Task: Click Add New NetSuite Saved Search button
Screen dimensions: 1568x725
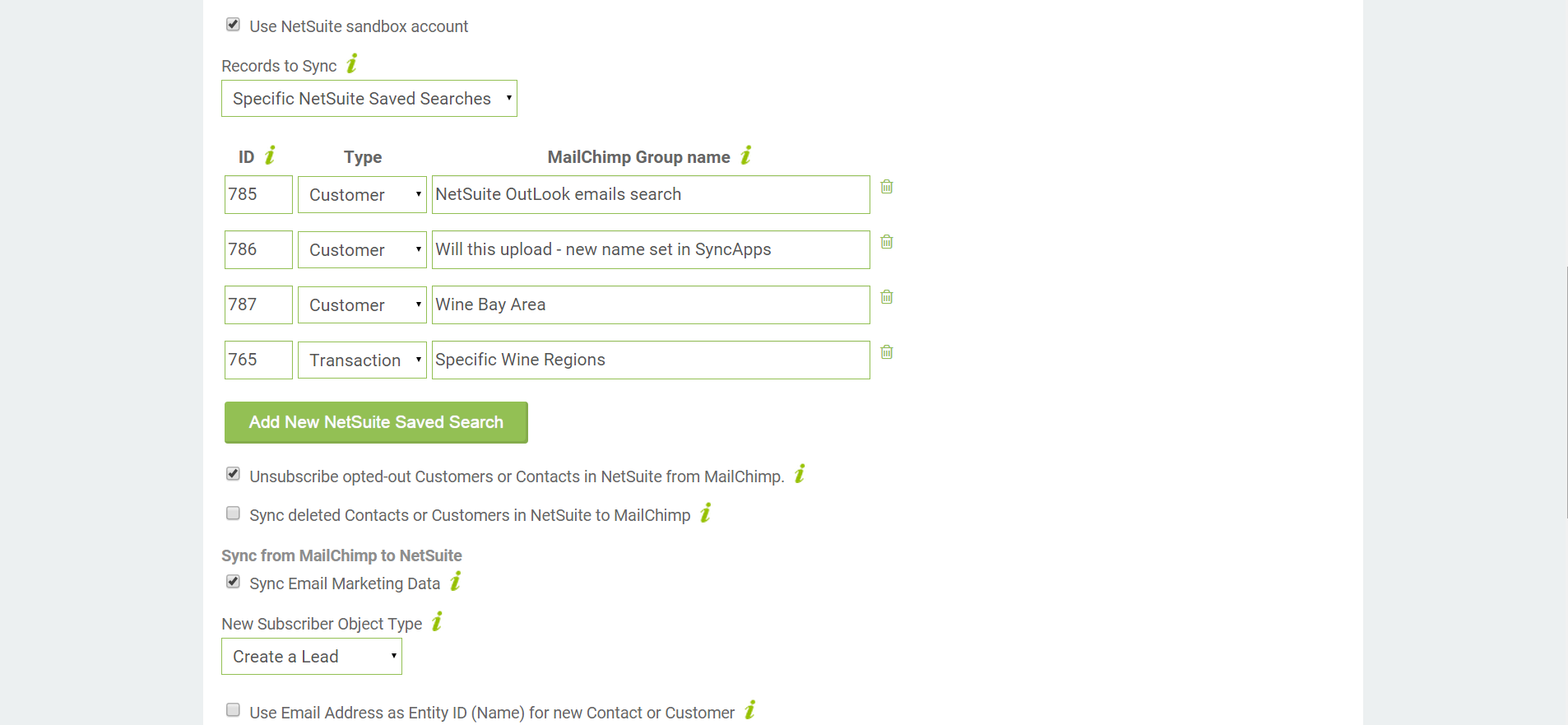Action: 376,422
